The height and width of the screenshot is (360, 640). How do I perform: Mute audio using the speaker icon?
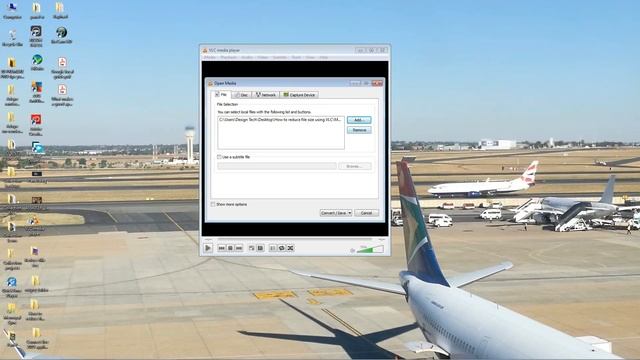tap(353, 250)
